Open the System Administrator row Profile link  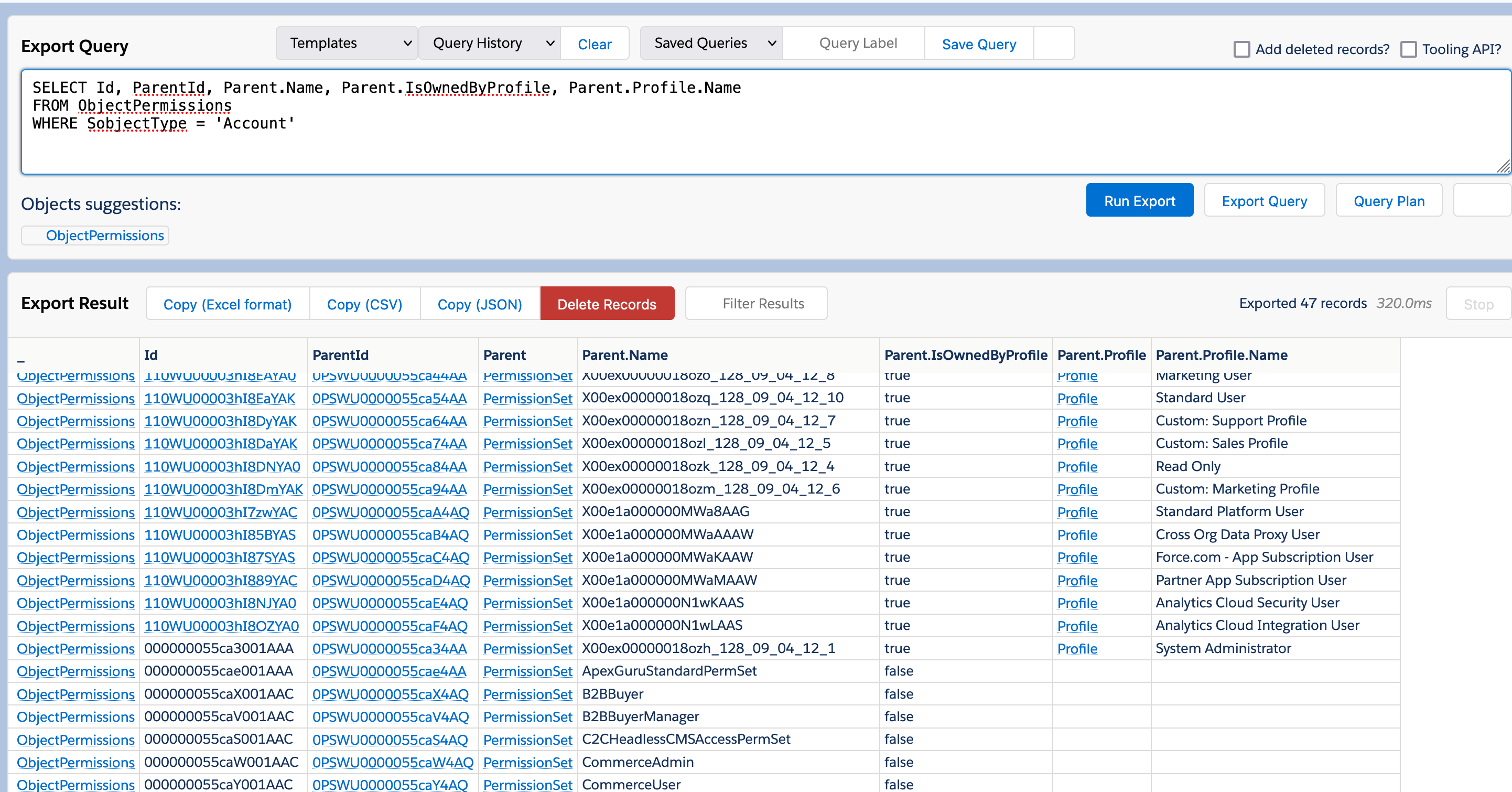click(x=1076, y=649)
